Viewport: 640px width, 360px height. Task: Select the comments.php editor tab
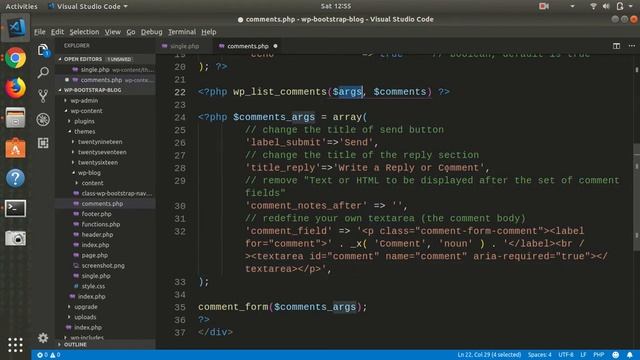(248, 46)
